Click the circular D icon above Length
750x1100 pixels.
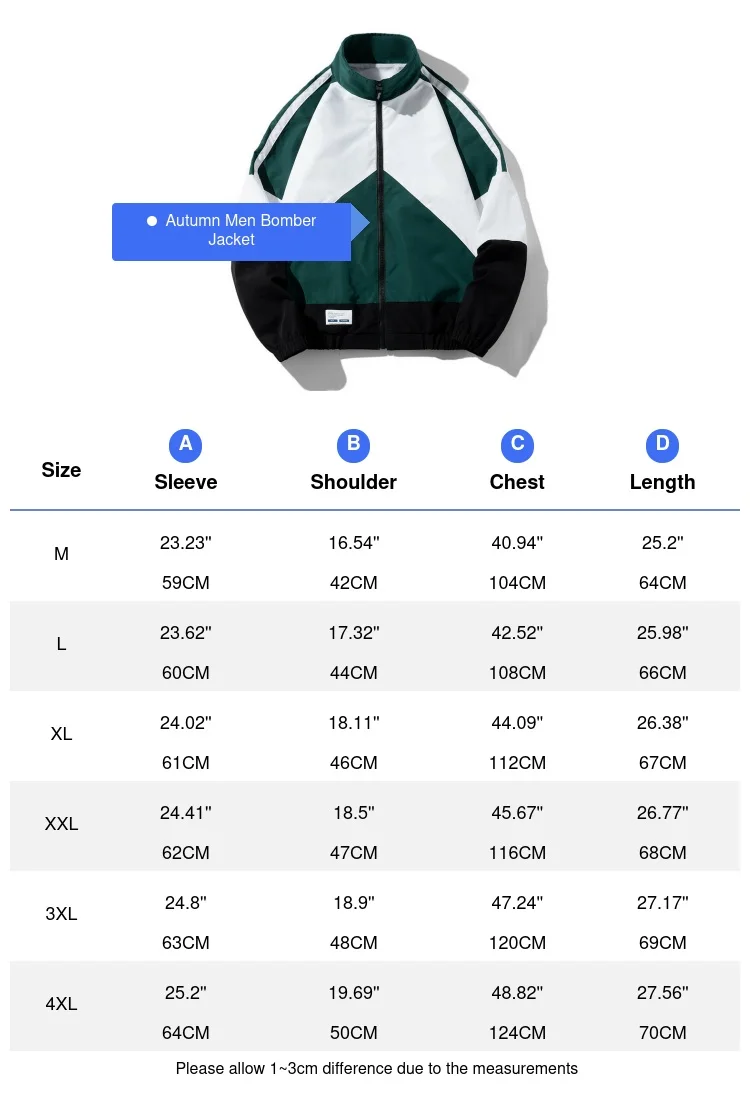click(662, 445)
